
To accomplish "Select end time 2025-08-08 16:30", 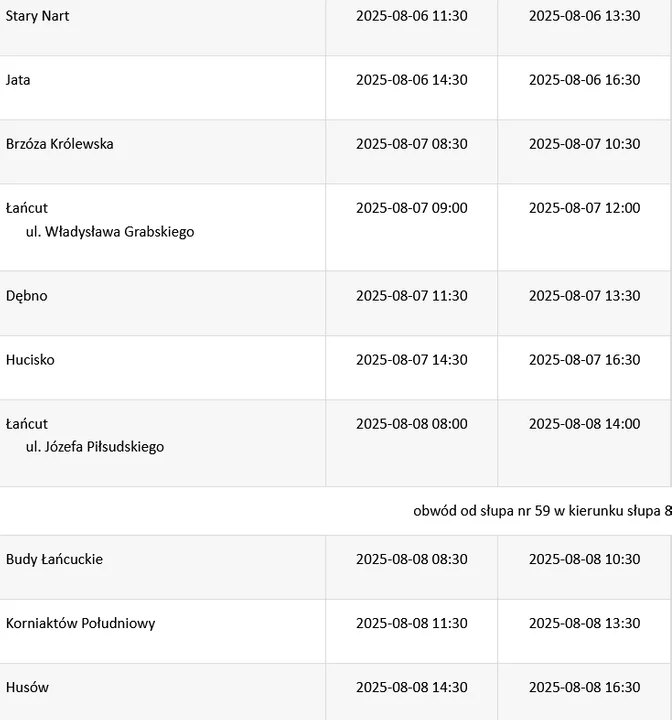I will (x=584, y=687).
